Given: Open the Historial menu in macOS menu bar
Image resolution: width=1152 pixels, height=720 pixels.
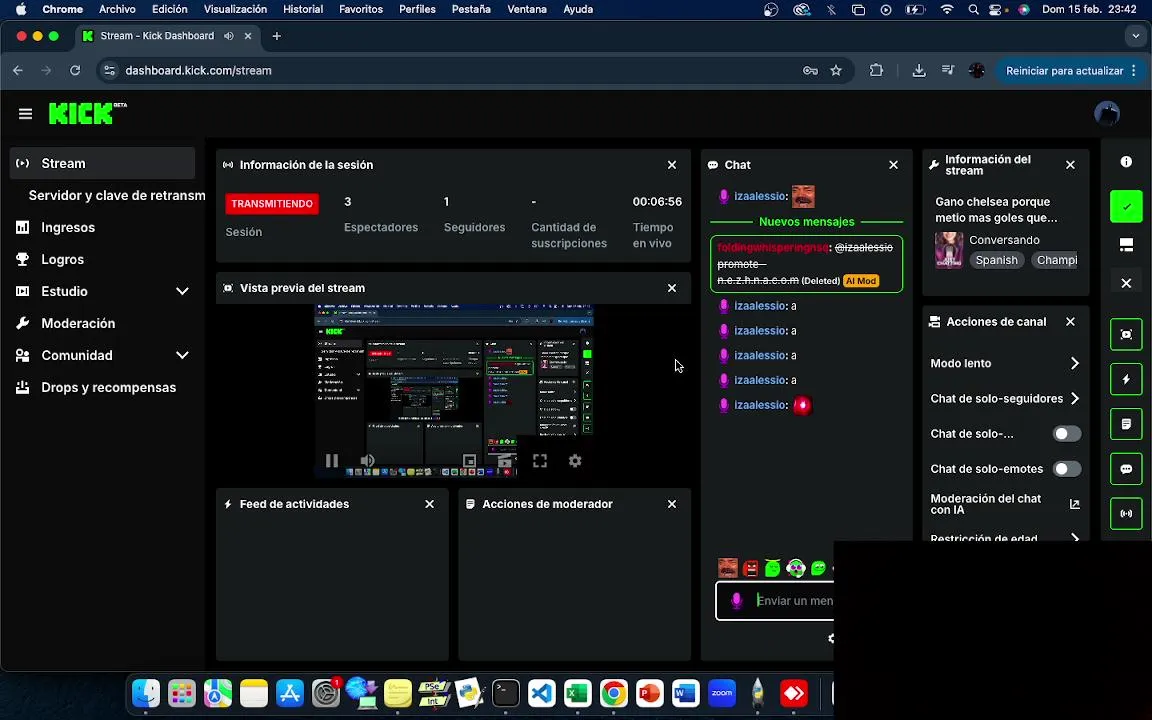Looking at the screenshot, I should [303, 10].
